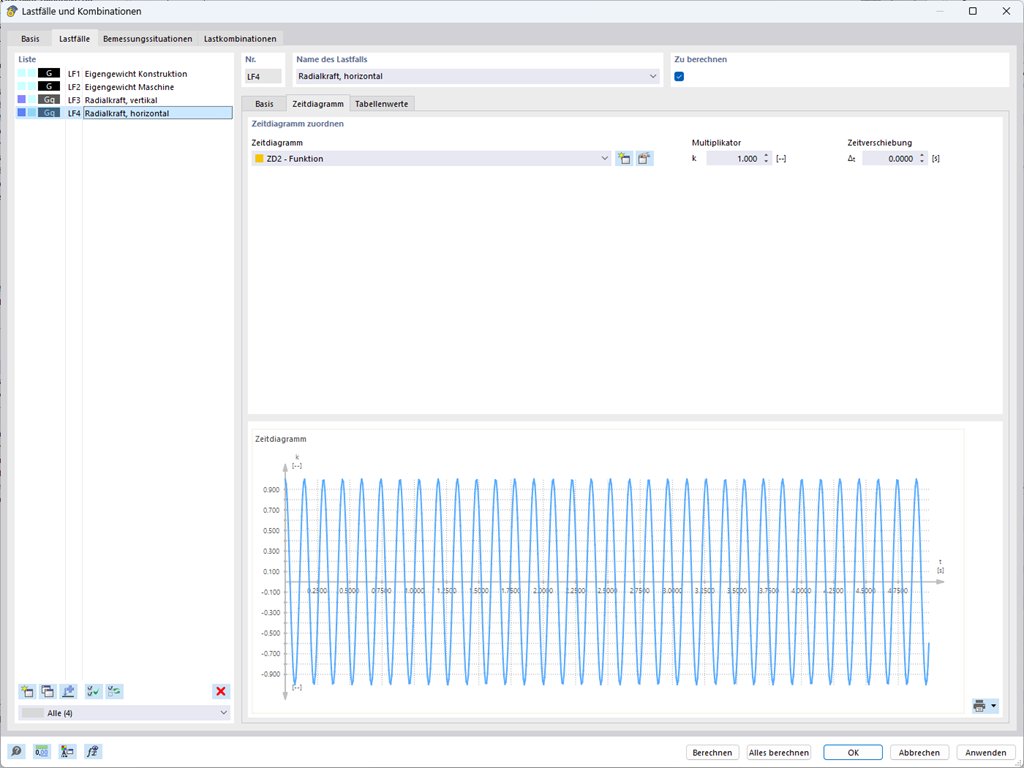
Task: Click the Anwenden button
Action: click(x=986, y=752)
